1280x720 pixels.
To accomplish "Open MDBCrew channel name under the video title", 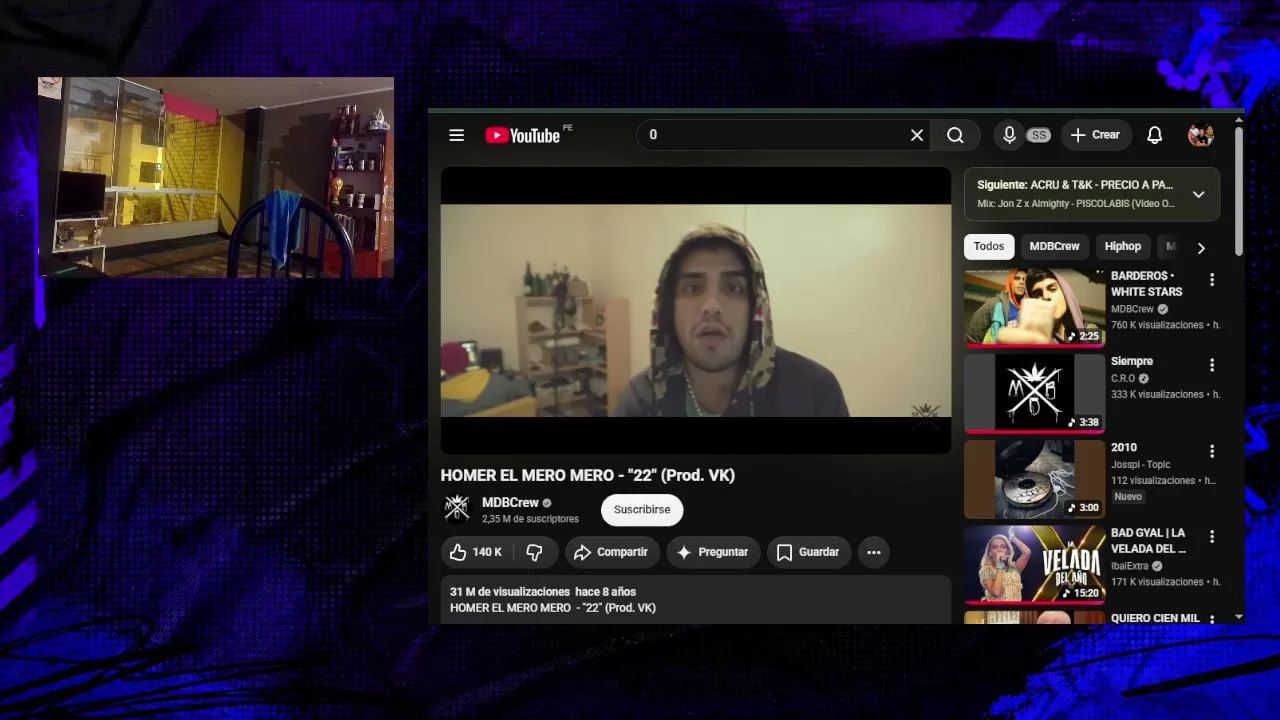I will pos(510,502).
